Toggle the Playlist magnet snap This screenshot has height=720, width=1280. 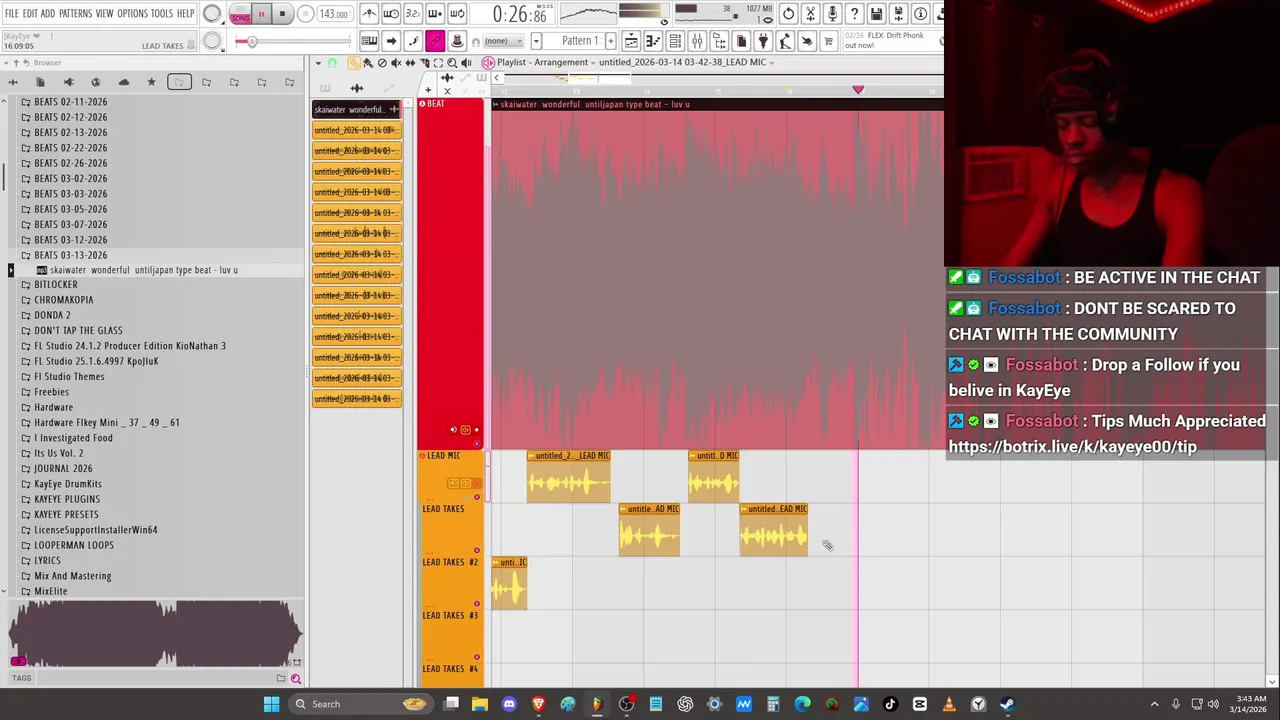pyautogui.click(x=331, y=62)
